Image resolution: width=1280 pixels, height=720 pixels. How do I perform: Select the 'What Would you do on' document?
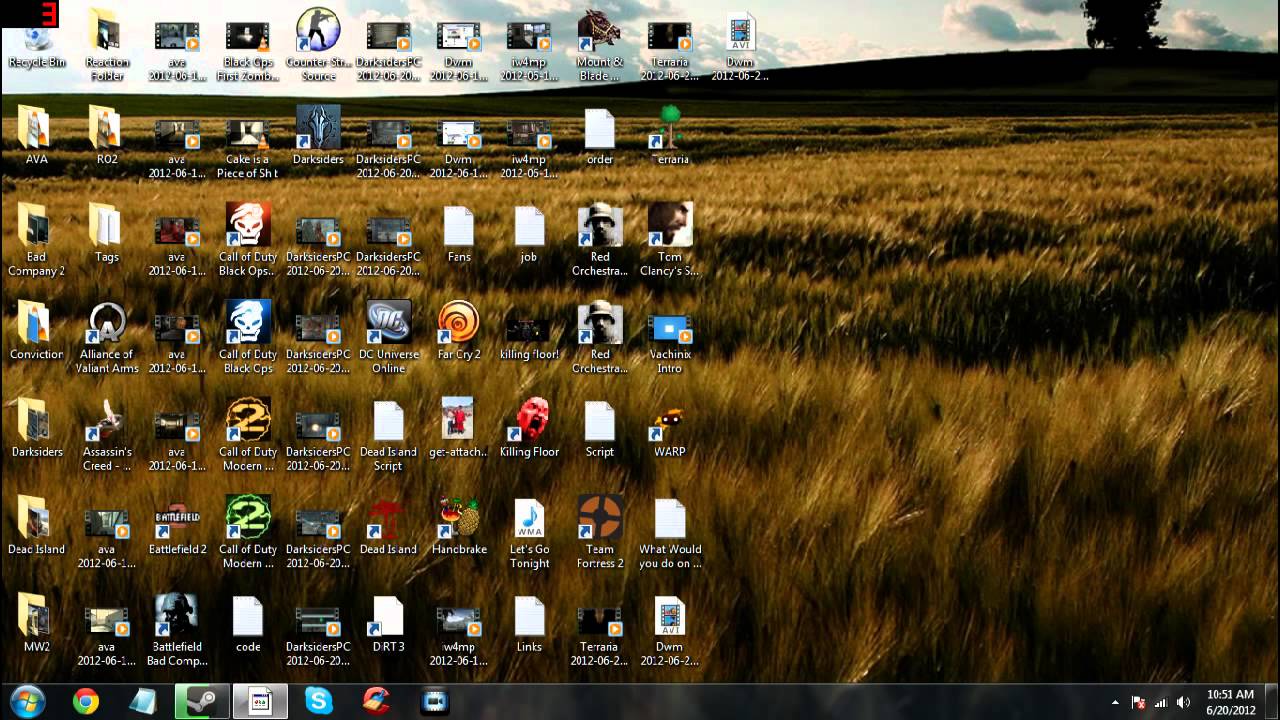click(x=670, y=533)
